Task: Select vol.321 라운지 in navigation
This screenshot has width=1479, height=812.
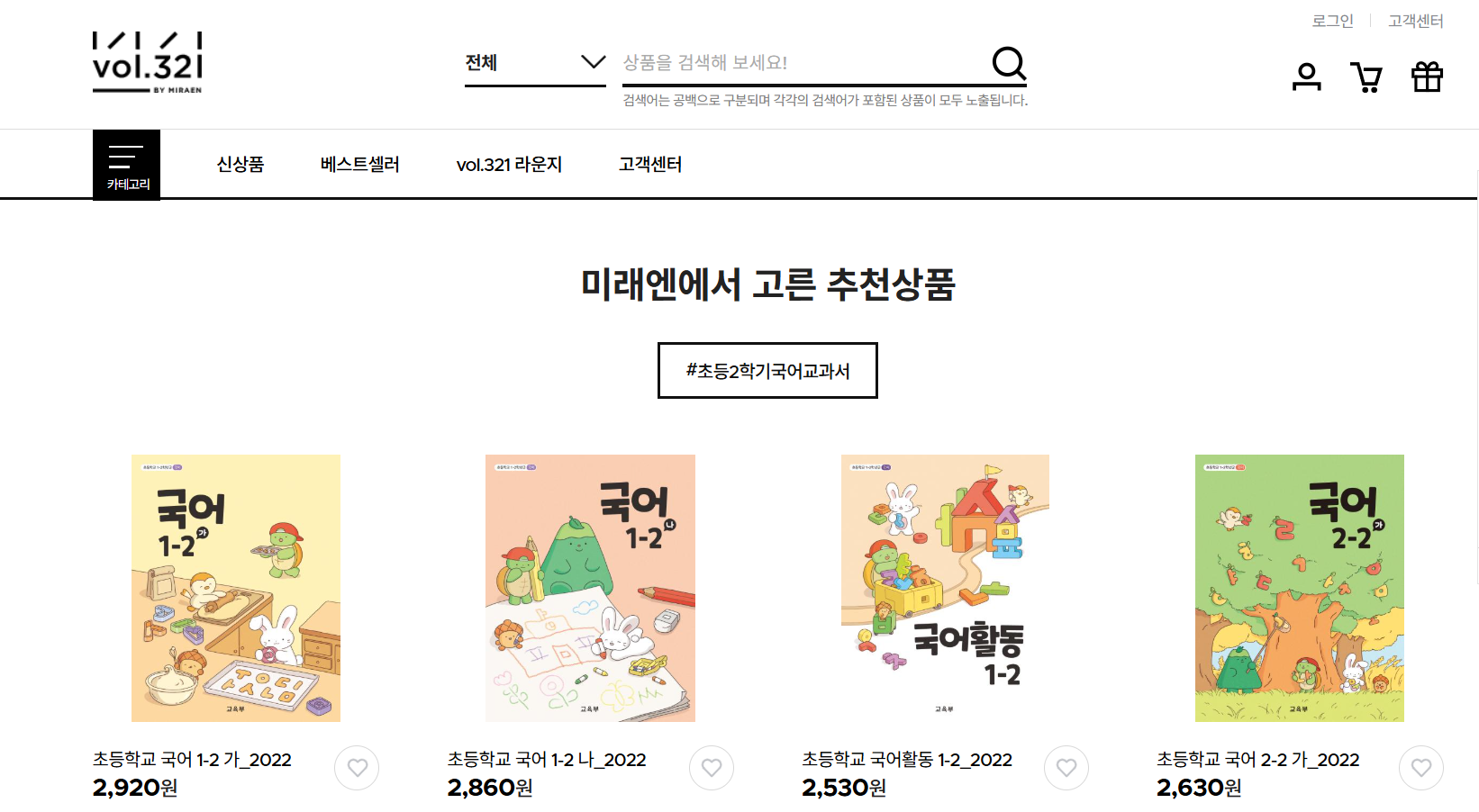Action: (x=509, y=165)
